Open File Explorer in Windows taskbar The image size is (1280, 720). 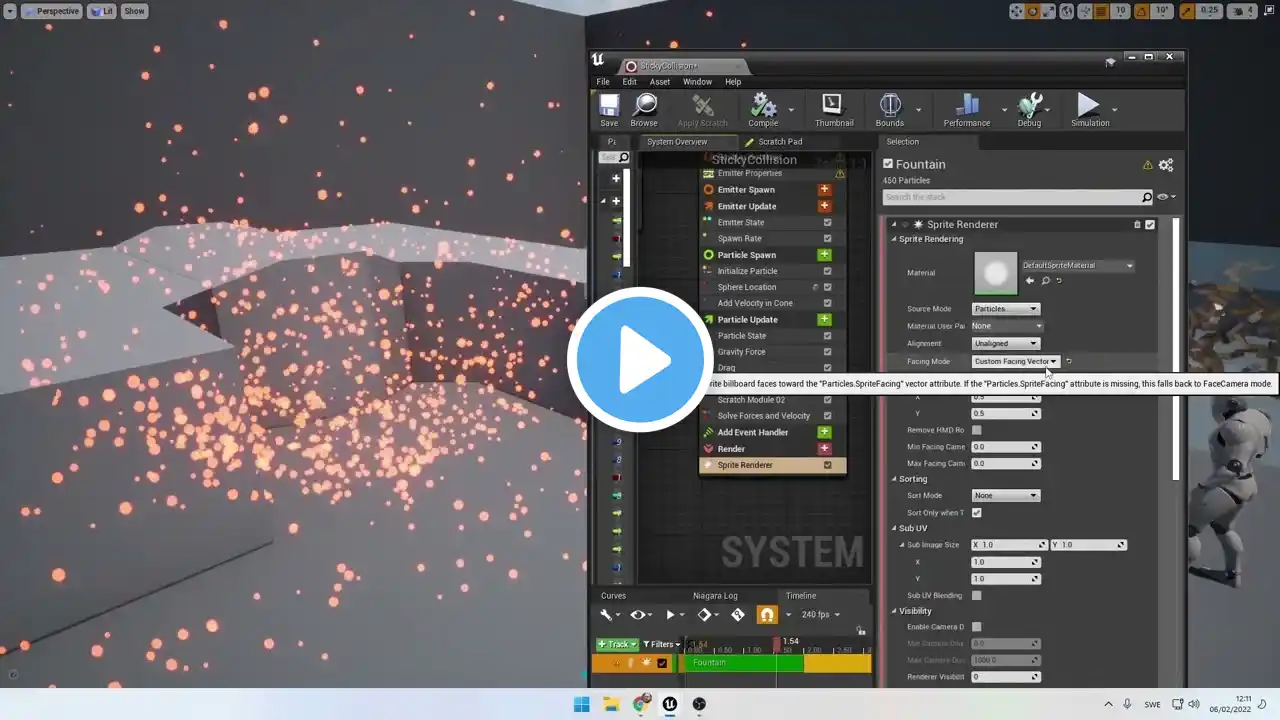[611, 704]
